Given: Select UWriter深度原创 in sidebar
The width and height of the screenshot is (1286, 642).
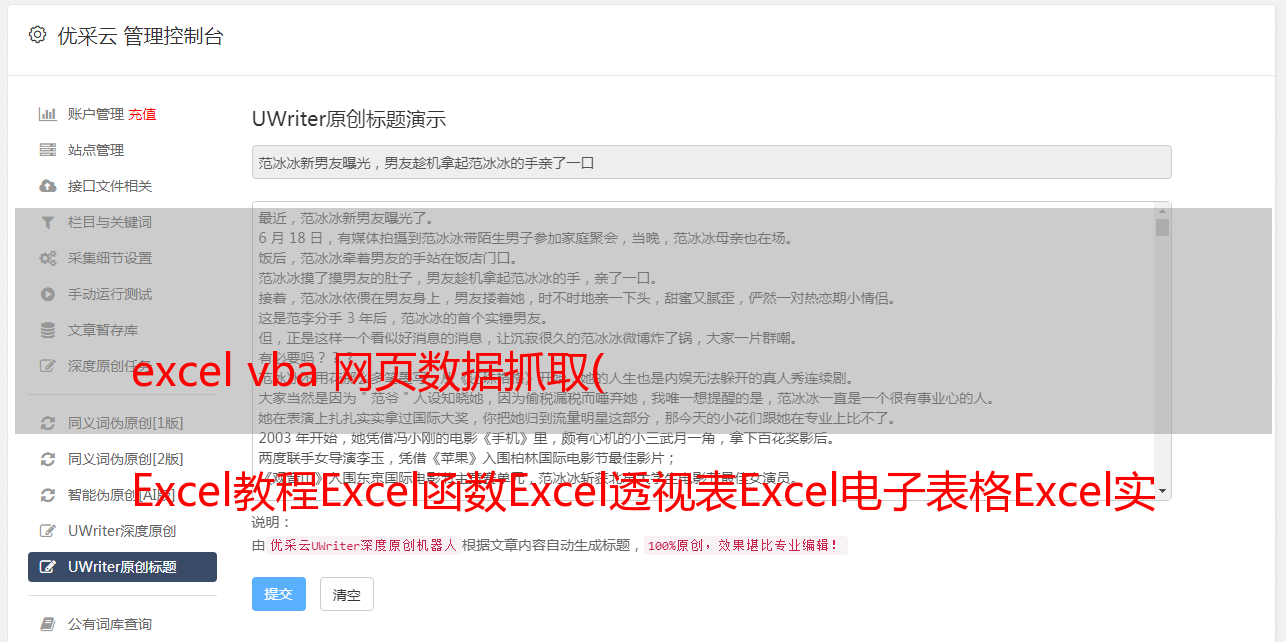Looking at the screenshot, I should click(x=122, y=531).
